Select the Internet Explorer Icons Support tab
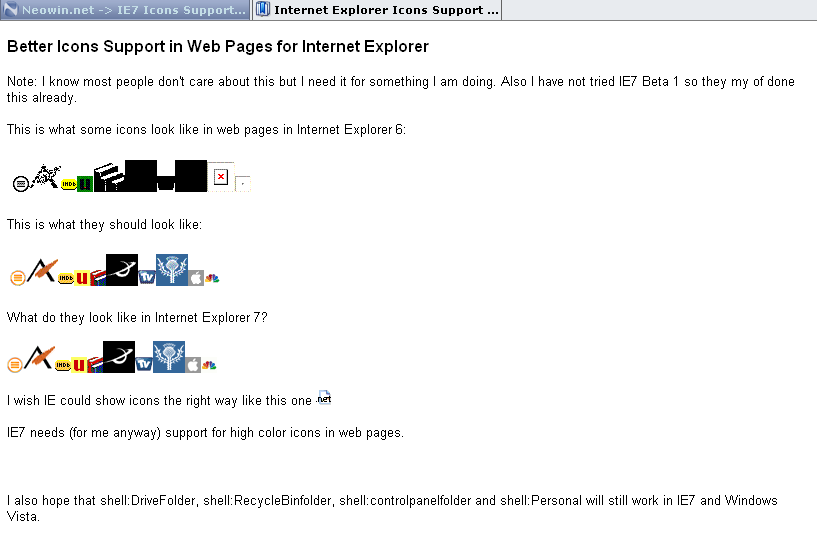The image size is (817, 550). coord(377,10)
